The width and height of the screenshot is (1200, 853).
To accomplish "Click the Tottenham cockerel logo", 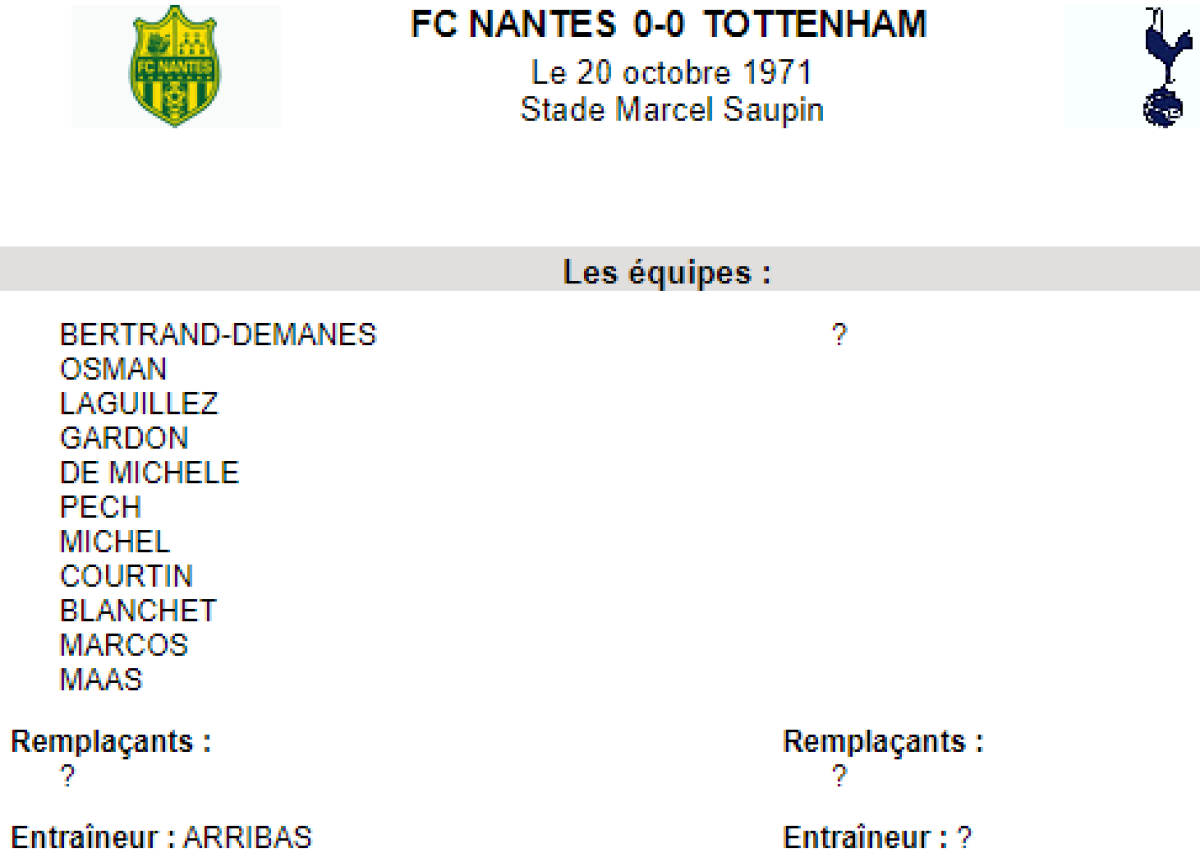I will [1164, 66].
